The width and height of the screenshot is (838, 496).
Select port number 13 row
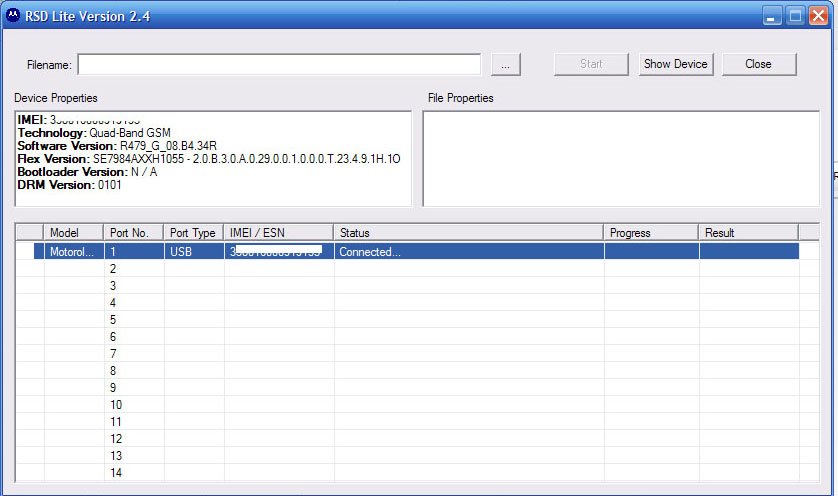(x=417, y=456)
